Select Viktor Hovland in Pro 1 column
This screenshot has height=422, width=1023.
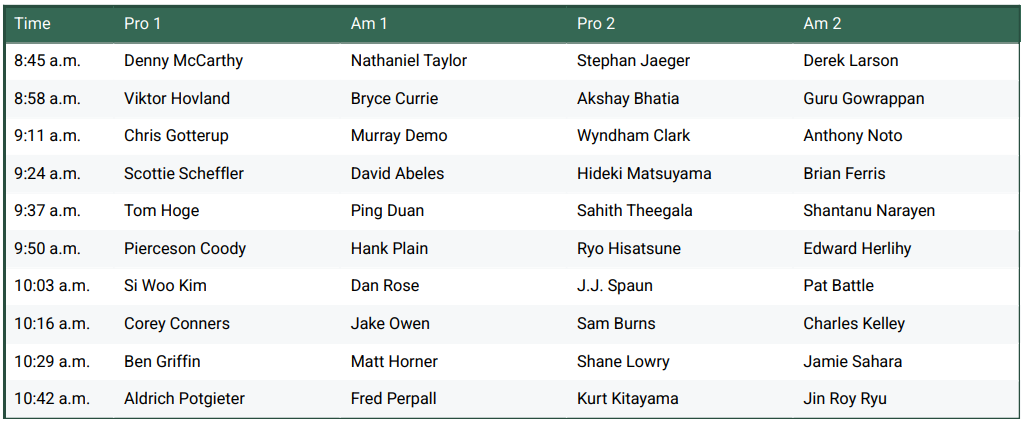pyautogui.click(x=177, y=99)
